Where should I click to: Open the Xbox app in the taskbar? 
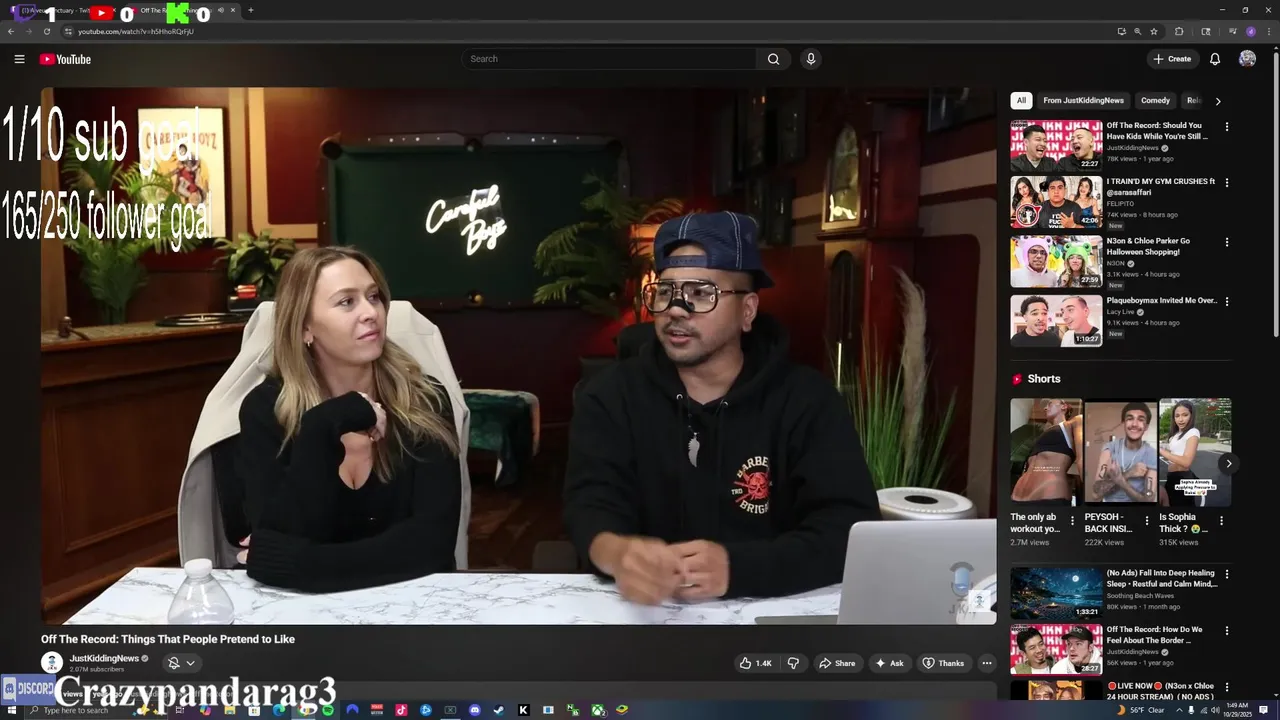(598, 710)
